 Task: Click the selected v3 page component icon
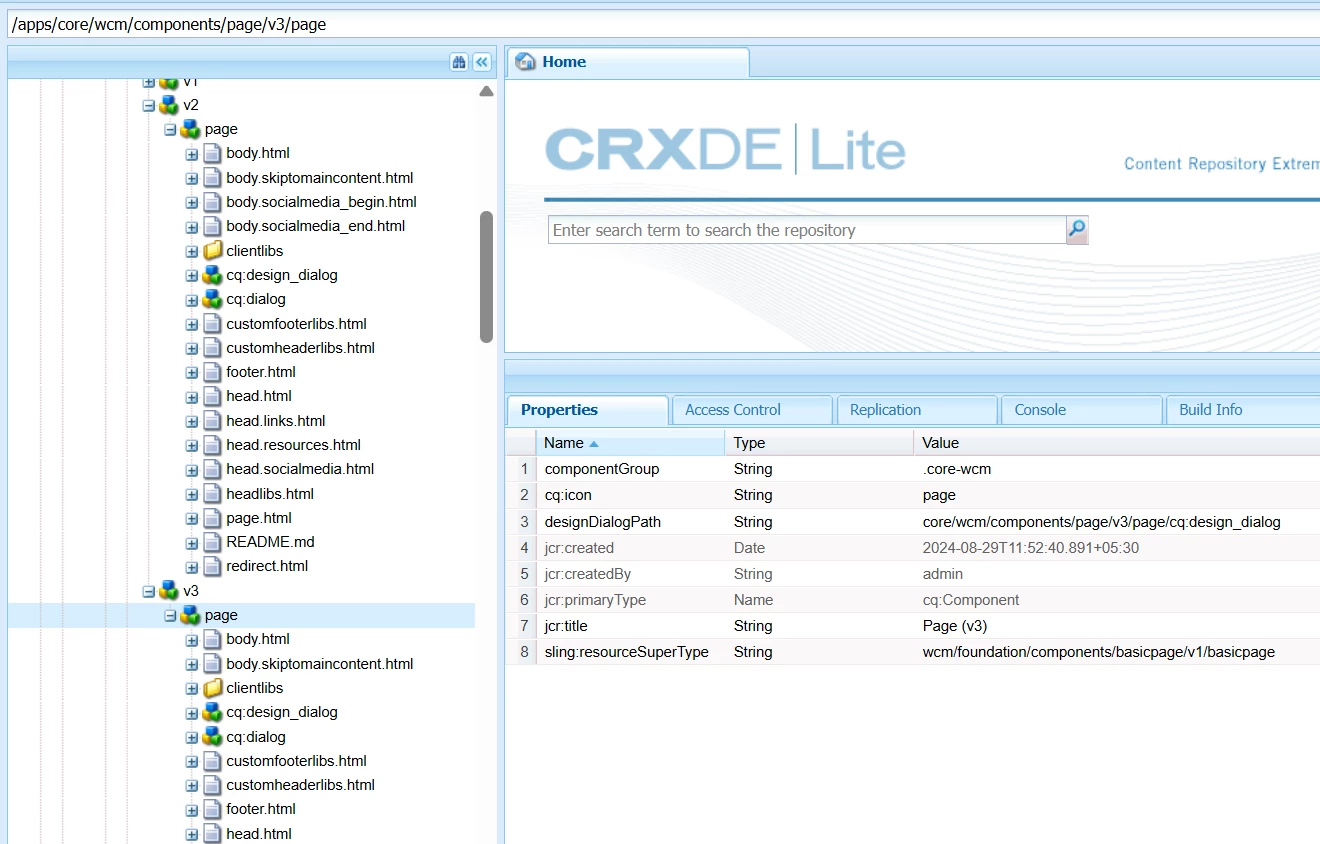(x=190, y=615)
